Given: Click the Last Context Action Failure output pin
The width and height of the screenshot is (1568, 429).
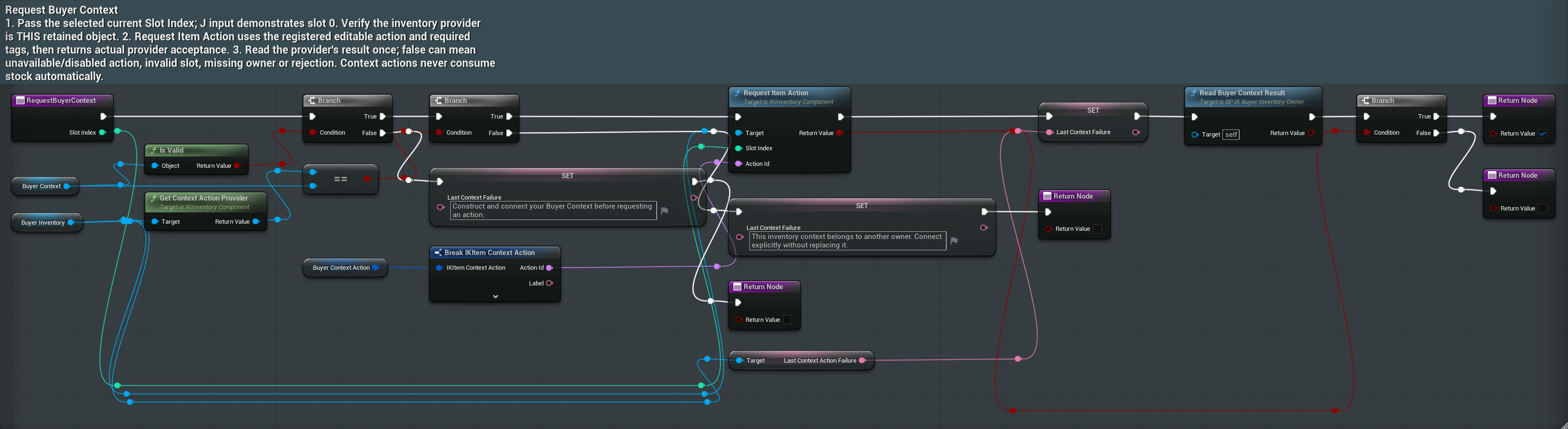Looking at the screenshot, I should pos(862,360).
